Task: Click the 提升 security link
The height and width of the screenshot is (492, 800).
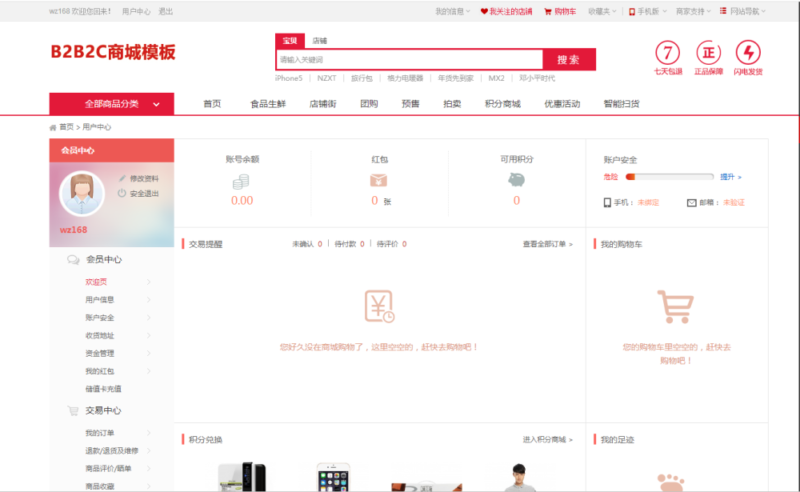Action: pyautogui.click(x=731, y=177)
